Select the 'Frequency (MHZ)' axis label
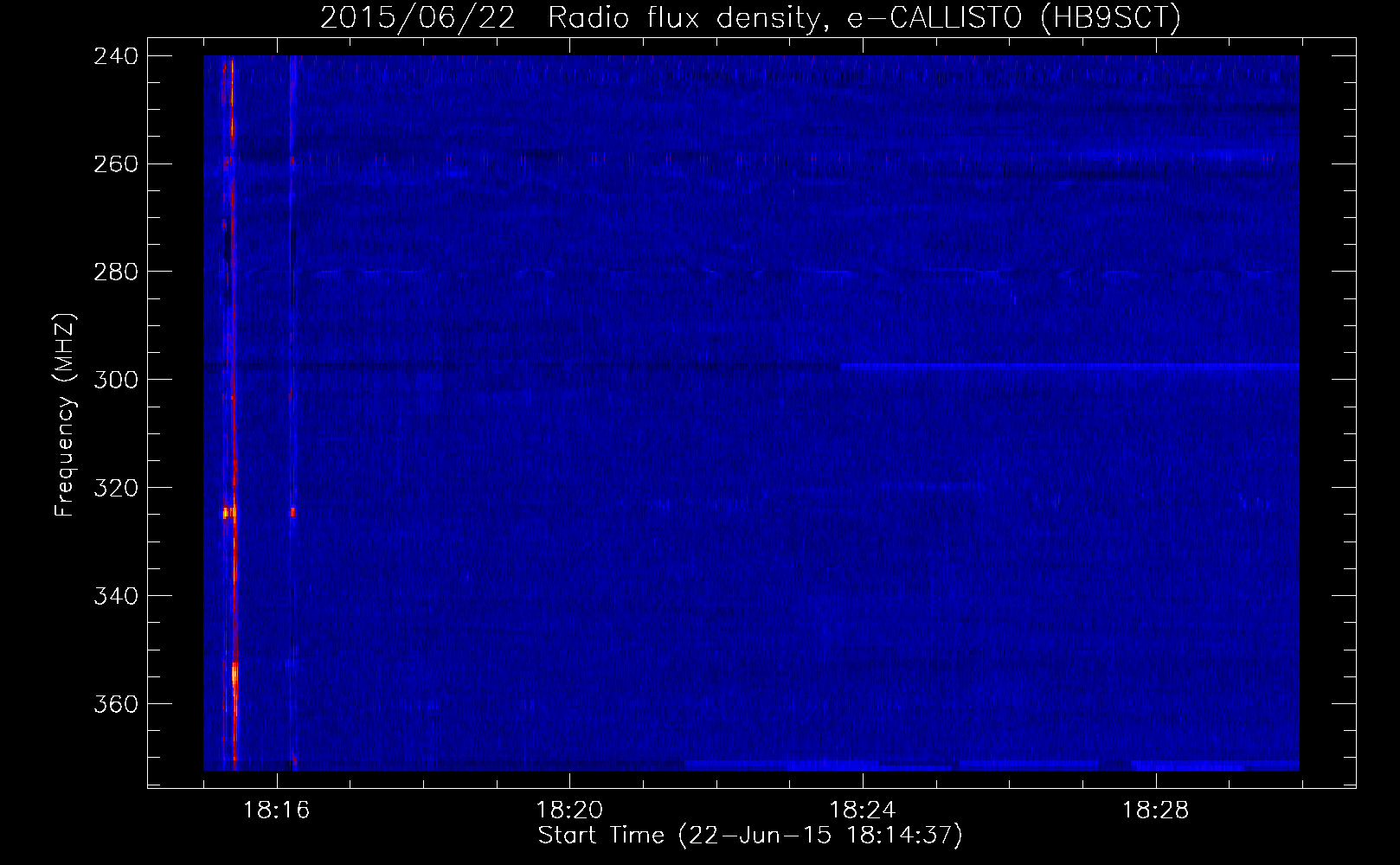Image resolution: width=1400 pixels, height=865 pixels. [65, 414]
